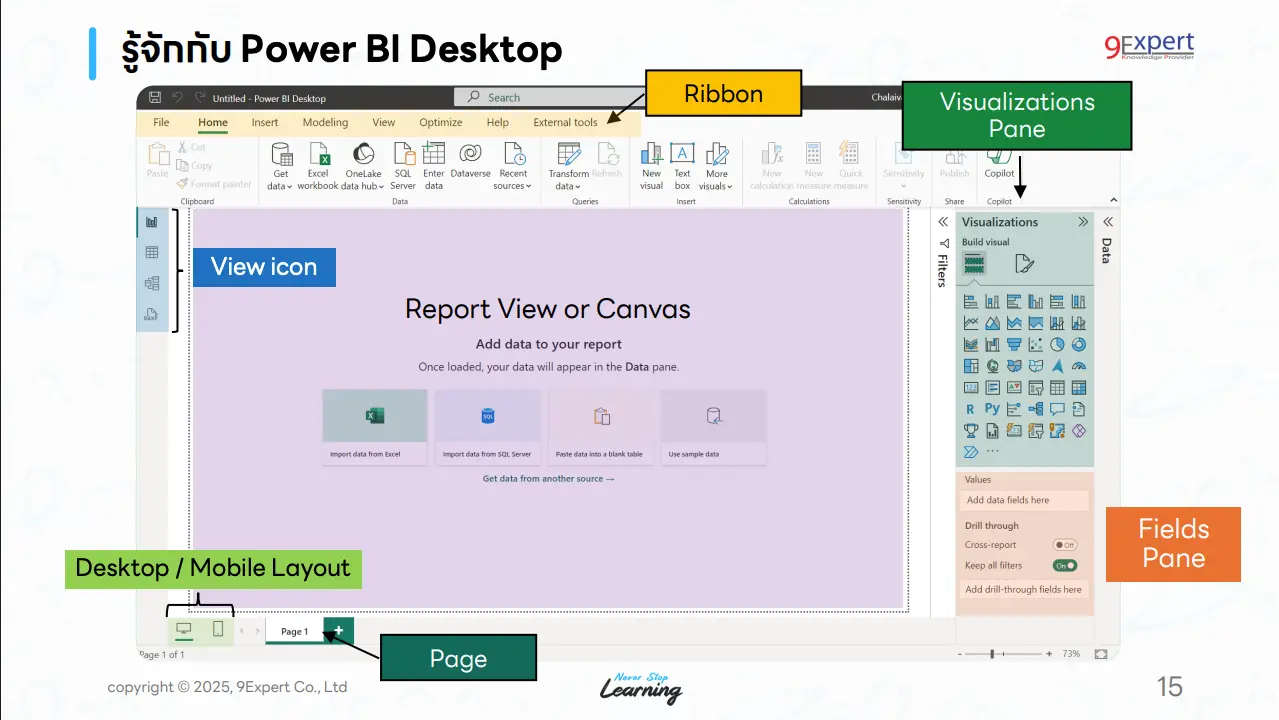Open the Insert ribbon tab
The height and width of the screenshot is (720, 1279).
coord(265,122)
